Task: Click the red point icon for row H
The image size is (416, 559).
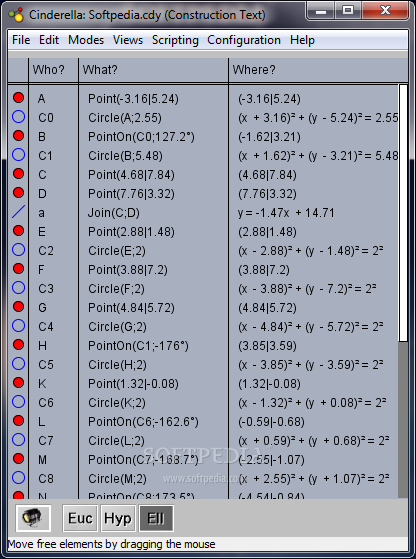Action: [19, 345]
